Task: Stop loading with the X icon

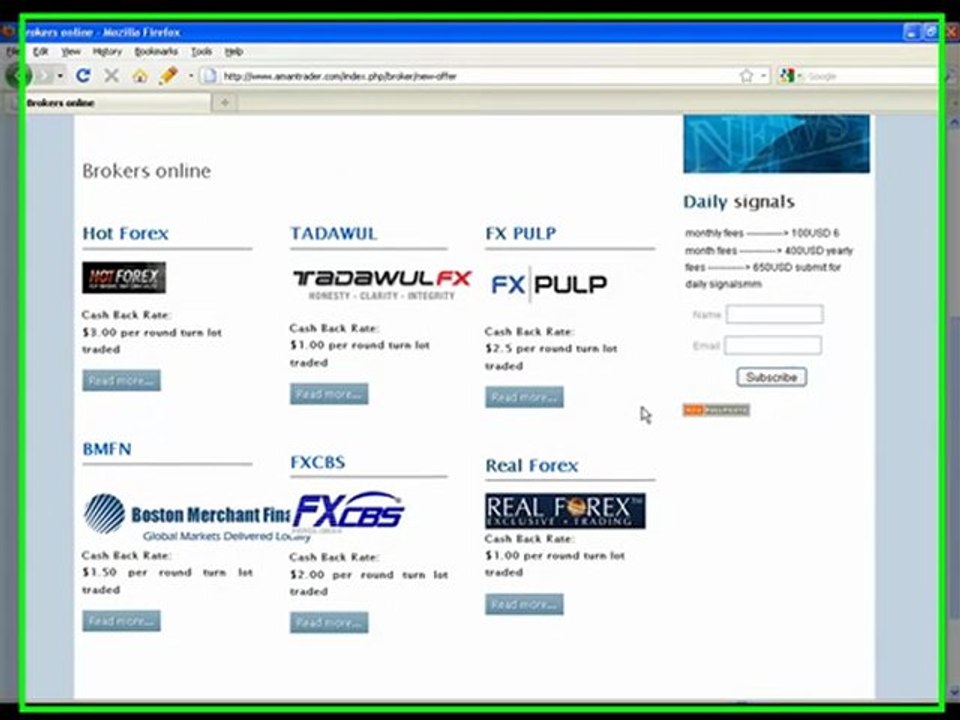Action: point(111,76)
